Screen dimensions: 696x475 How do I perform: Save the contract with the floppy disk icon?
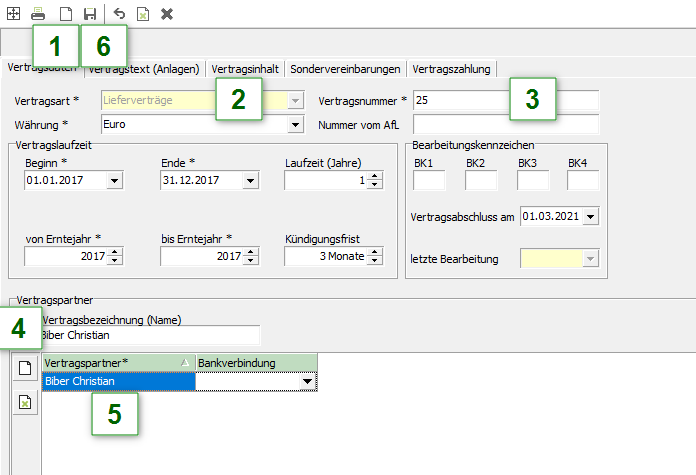(90, 14)
